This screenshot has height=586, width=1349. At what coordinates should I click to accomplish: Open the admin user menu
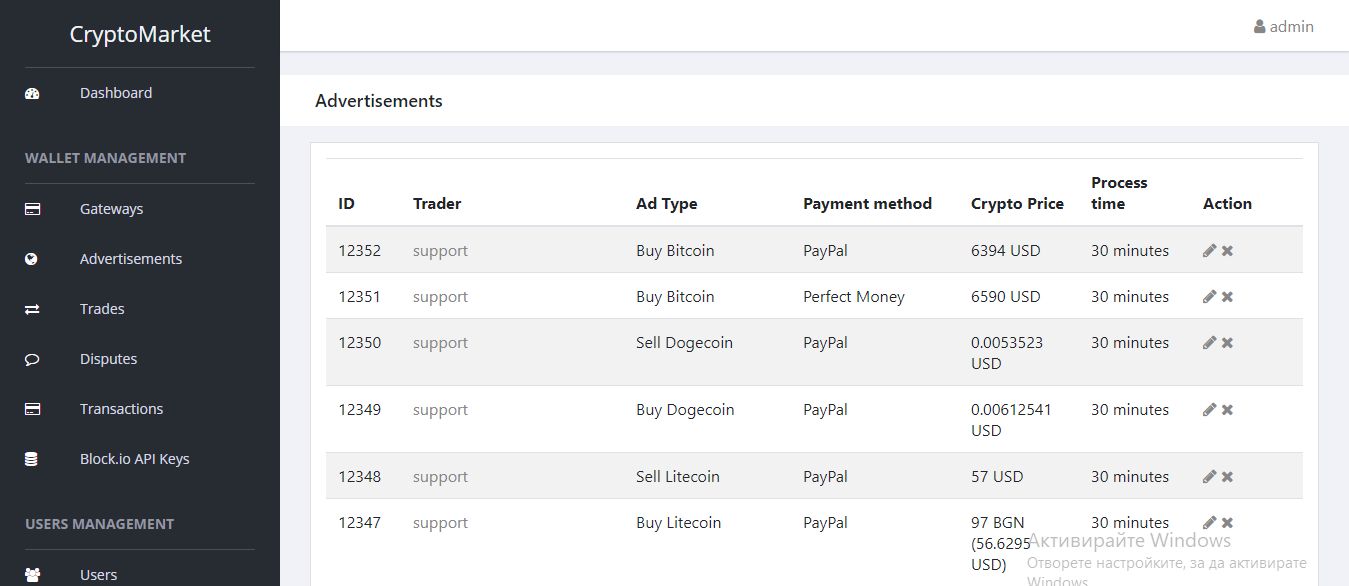1284,27
